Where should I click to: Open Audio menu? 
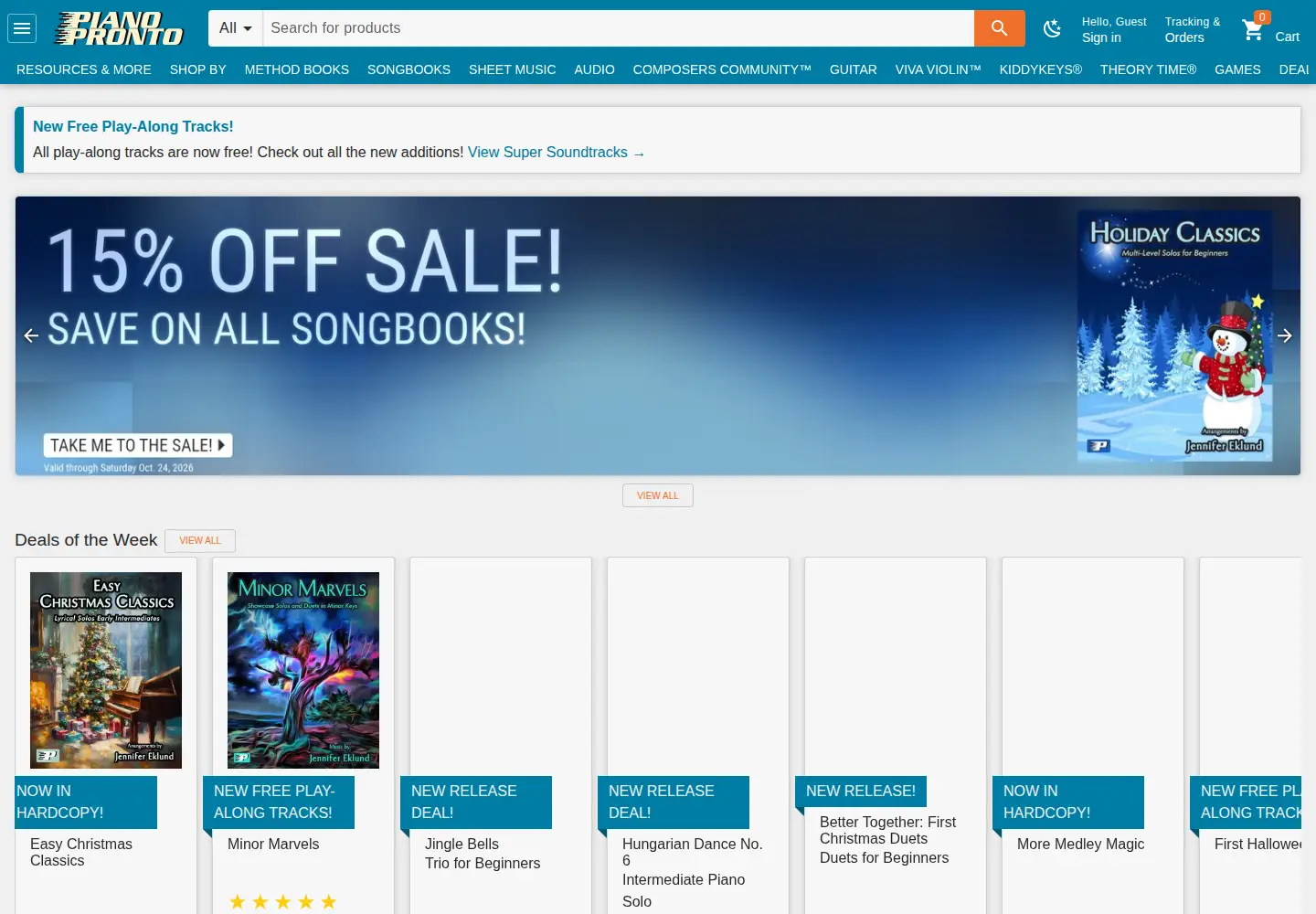[x=594, y=69]
